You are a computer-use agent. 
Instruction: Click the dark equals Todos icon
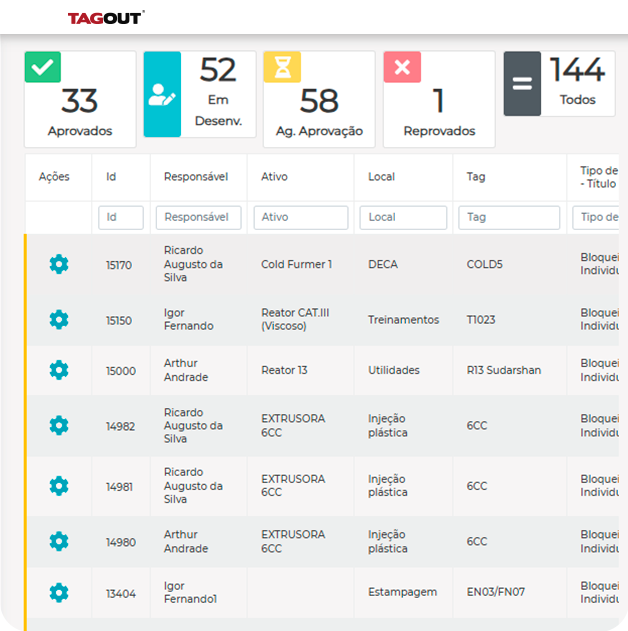click(522, 84)
